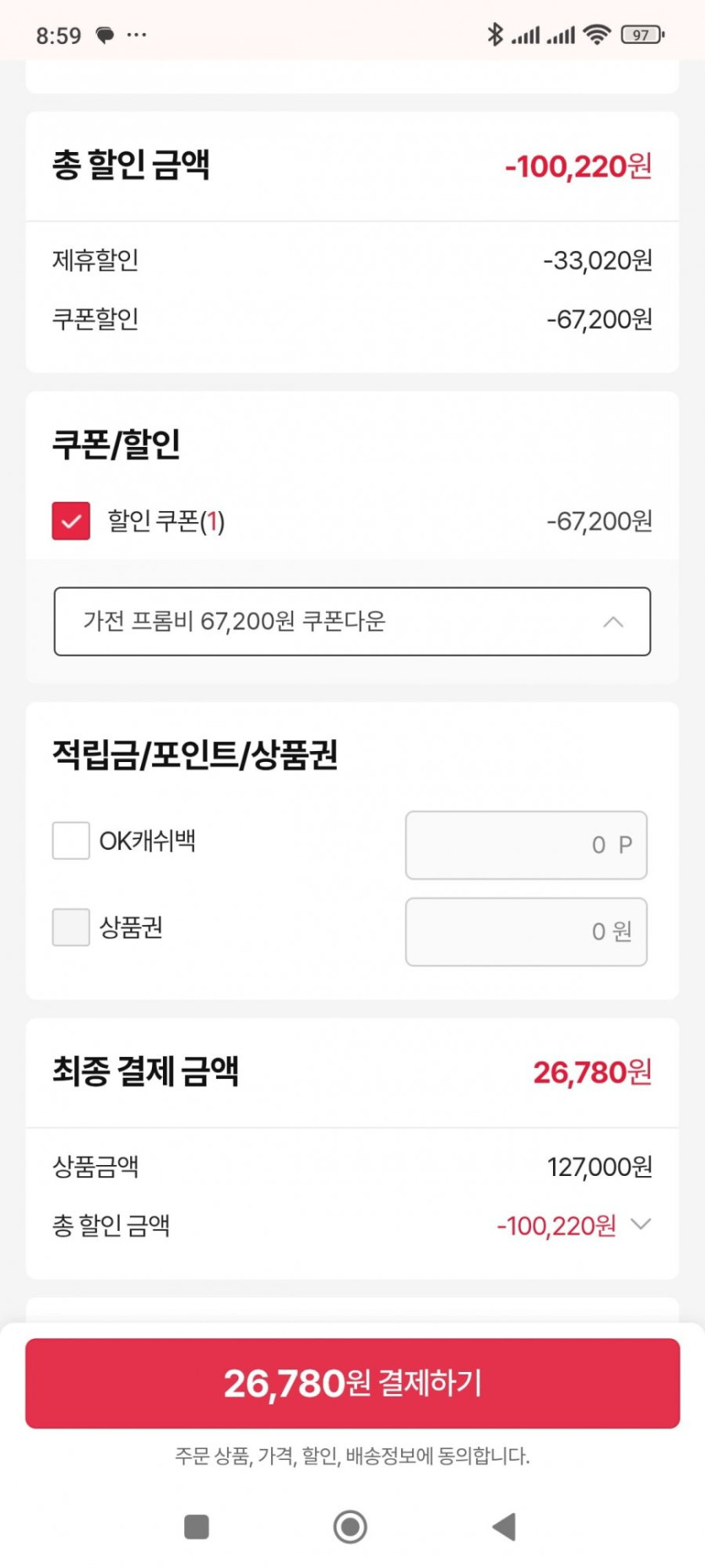Enable the OK캐쉬백 checkbox

pyautogui.click(x=71, y=841)
